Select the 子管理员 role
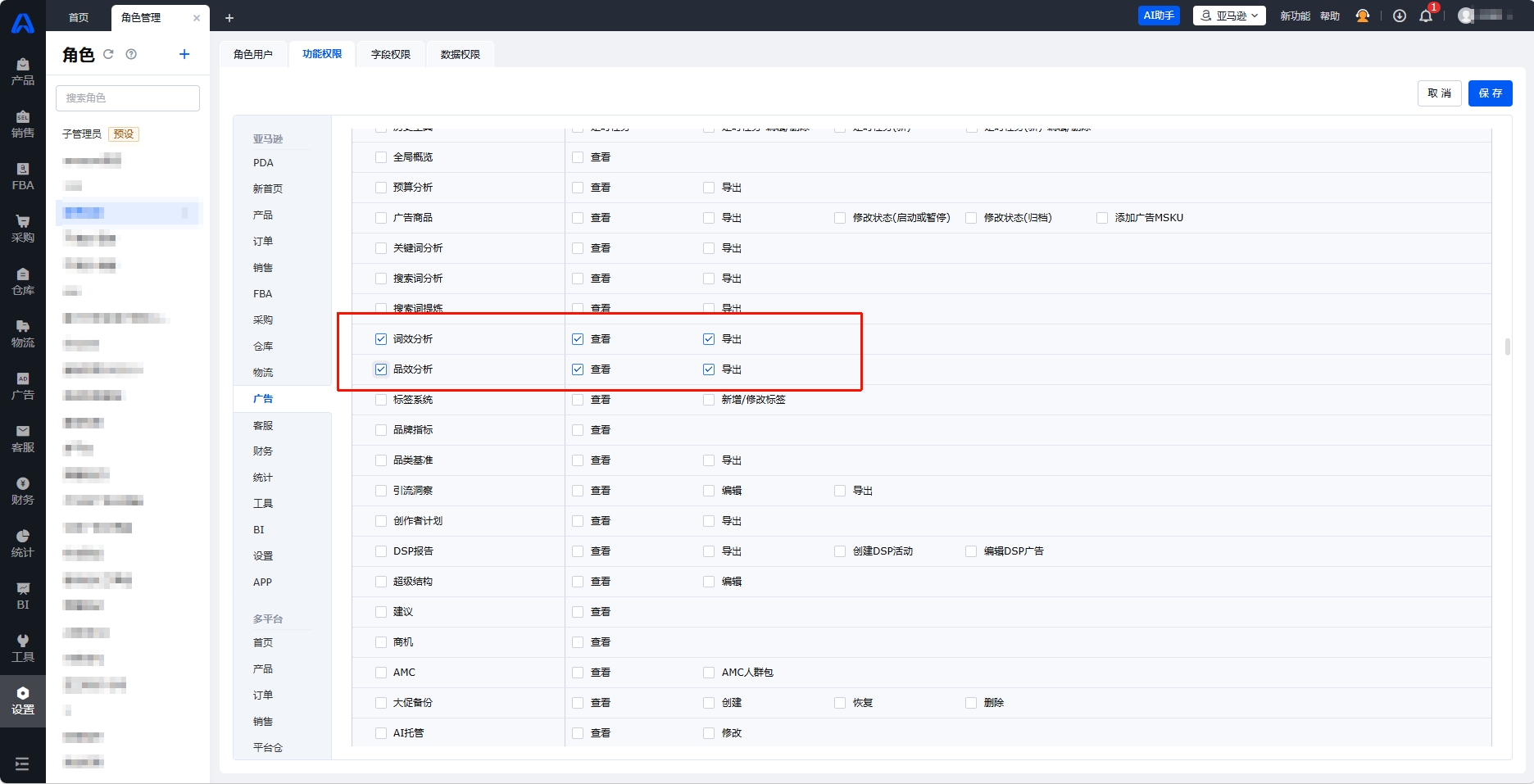 (82, 134)
